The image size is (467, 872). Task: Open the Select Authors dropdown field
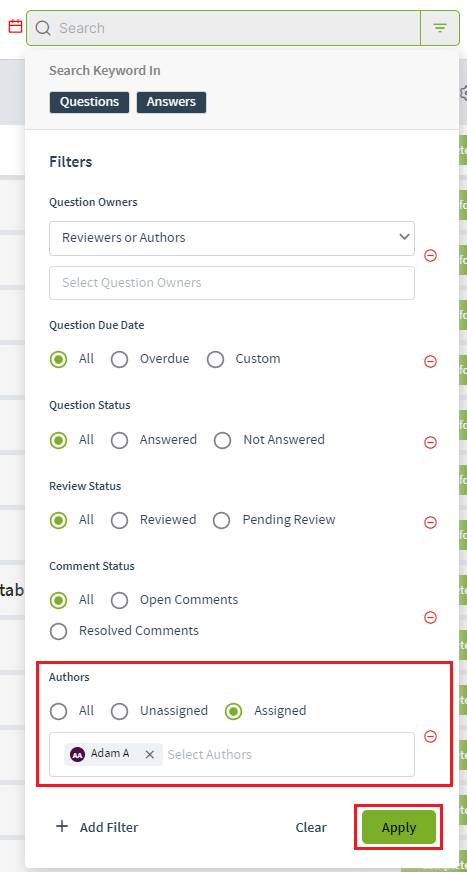click(x=232, y=754)
